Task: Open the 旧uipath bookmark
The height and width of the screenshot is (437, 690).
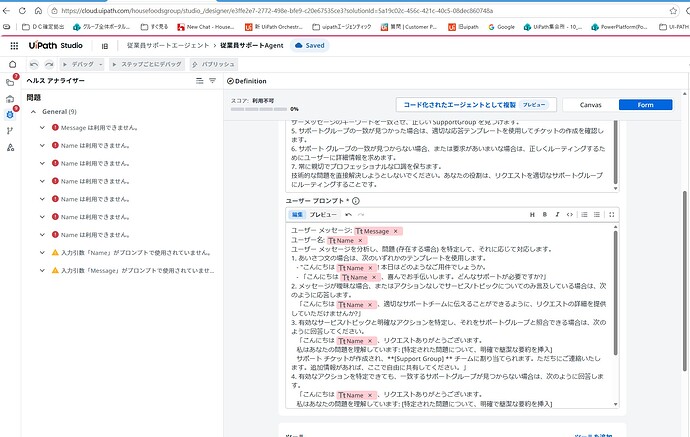Action: click(463, 27)
